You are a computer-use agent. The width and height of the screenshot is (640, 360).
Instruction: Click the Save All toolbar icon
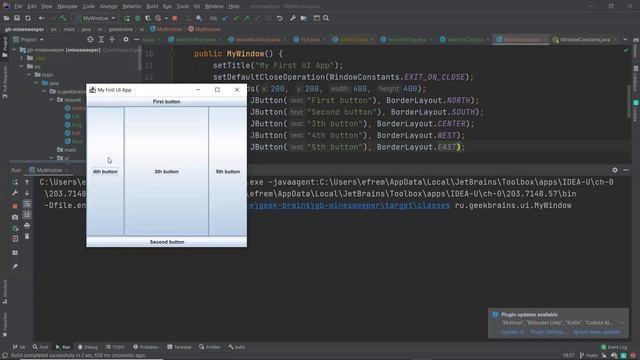(17, 18)
